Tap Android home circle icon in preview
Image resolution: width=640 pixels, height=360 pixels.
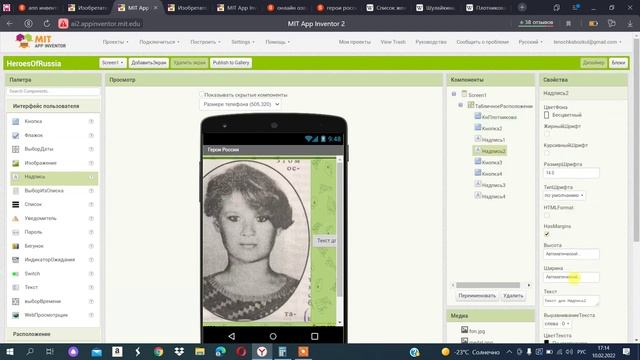(273, 336)
